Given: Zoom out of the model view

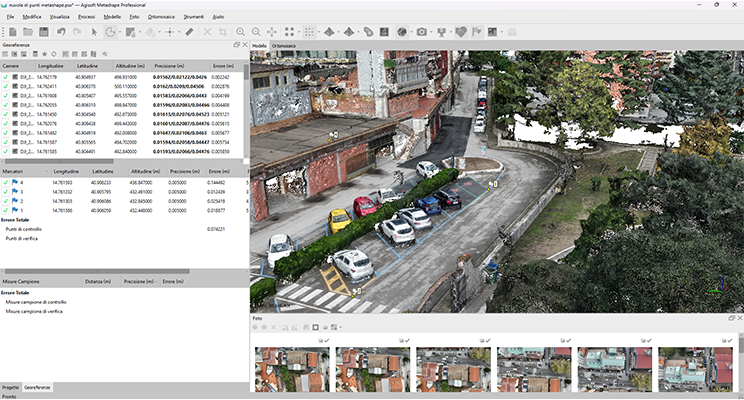Looking at the screenshot, I should (256, 32).
